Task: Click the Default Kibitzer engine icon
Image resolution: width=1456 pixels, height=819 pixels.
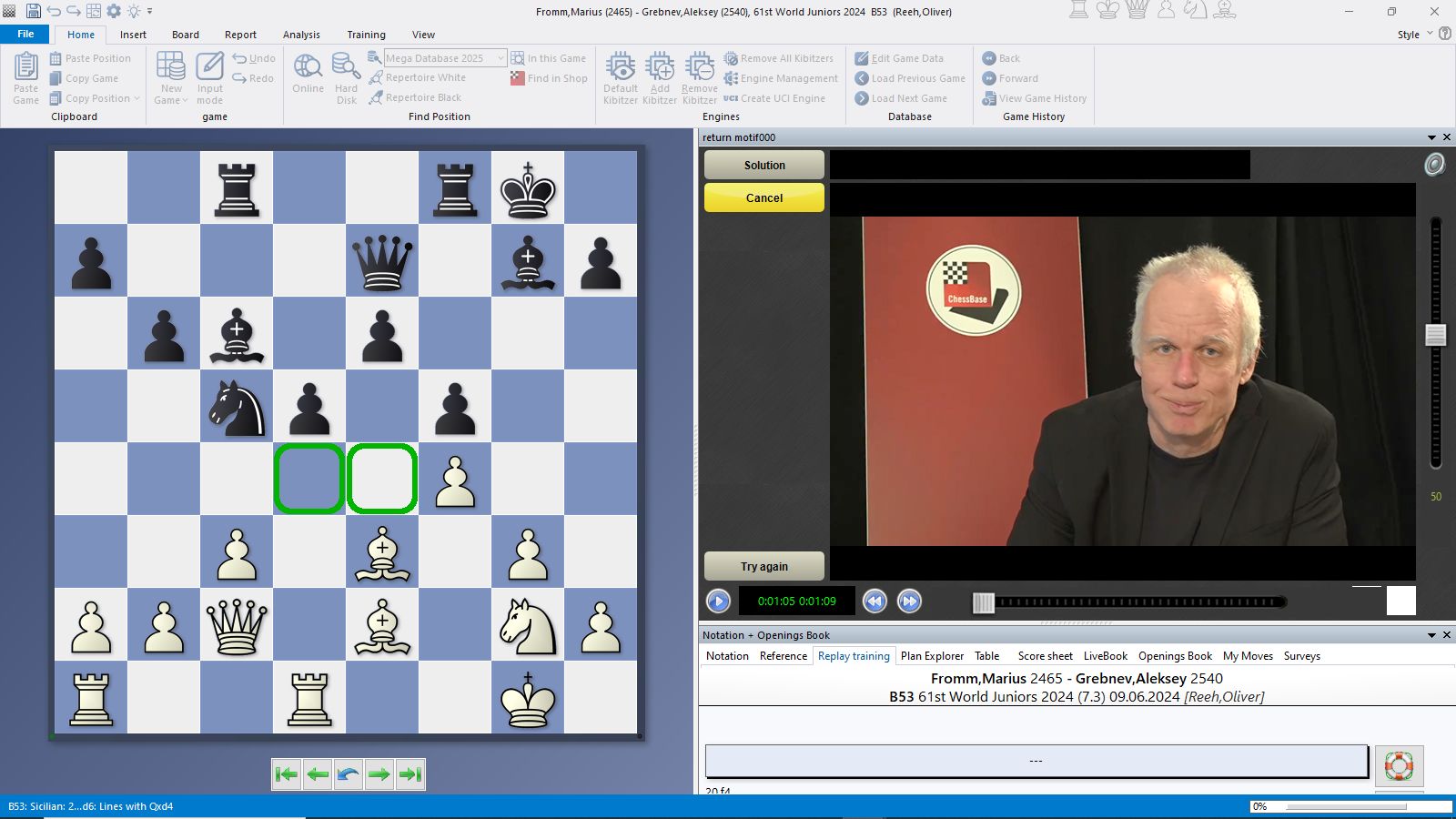Action: coord(621,68)
